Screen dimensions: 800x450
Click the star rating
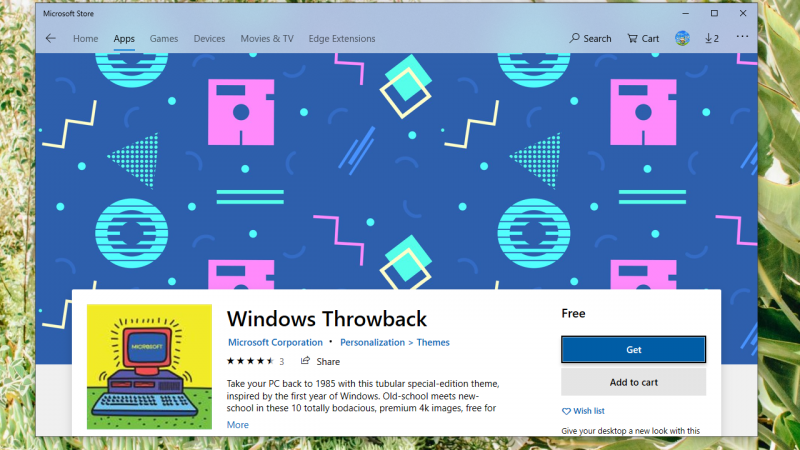coord(250,361)
